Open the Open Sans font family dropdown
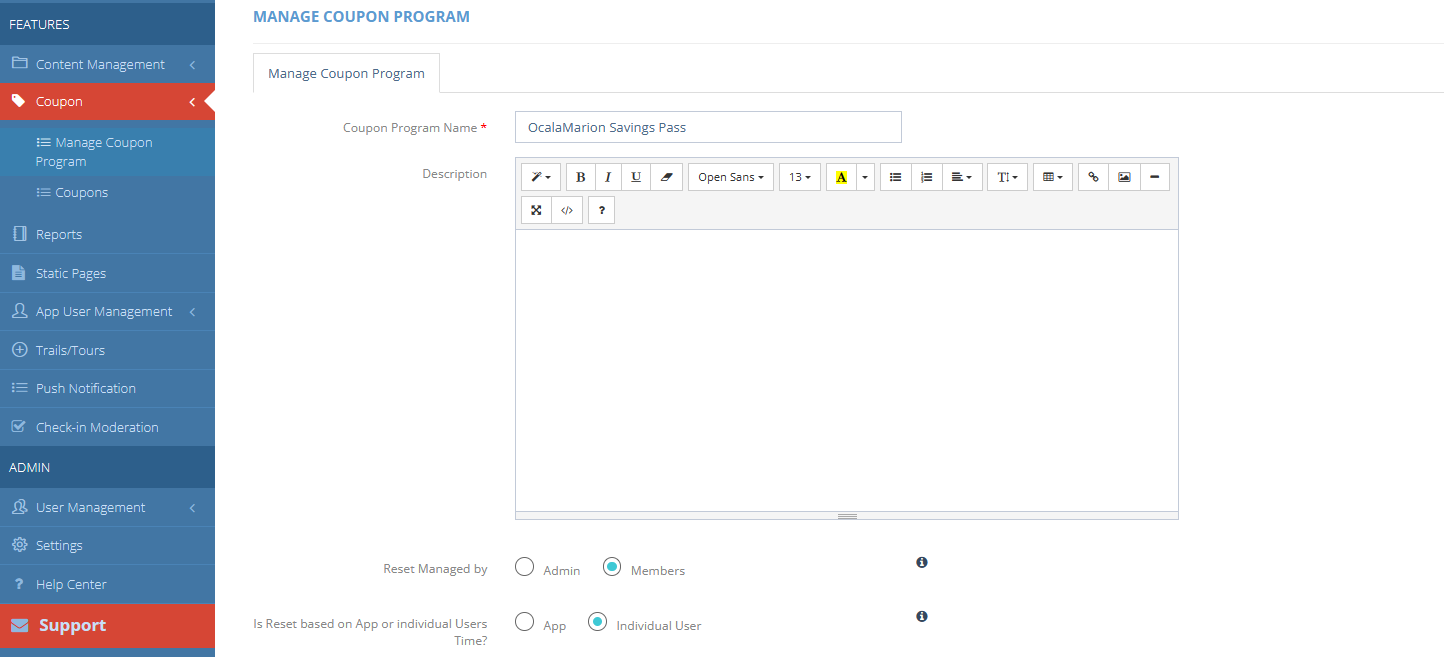The height and width of the screenshot is (657, 1444). pos(731,177)
